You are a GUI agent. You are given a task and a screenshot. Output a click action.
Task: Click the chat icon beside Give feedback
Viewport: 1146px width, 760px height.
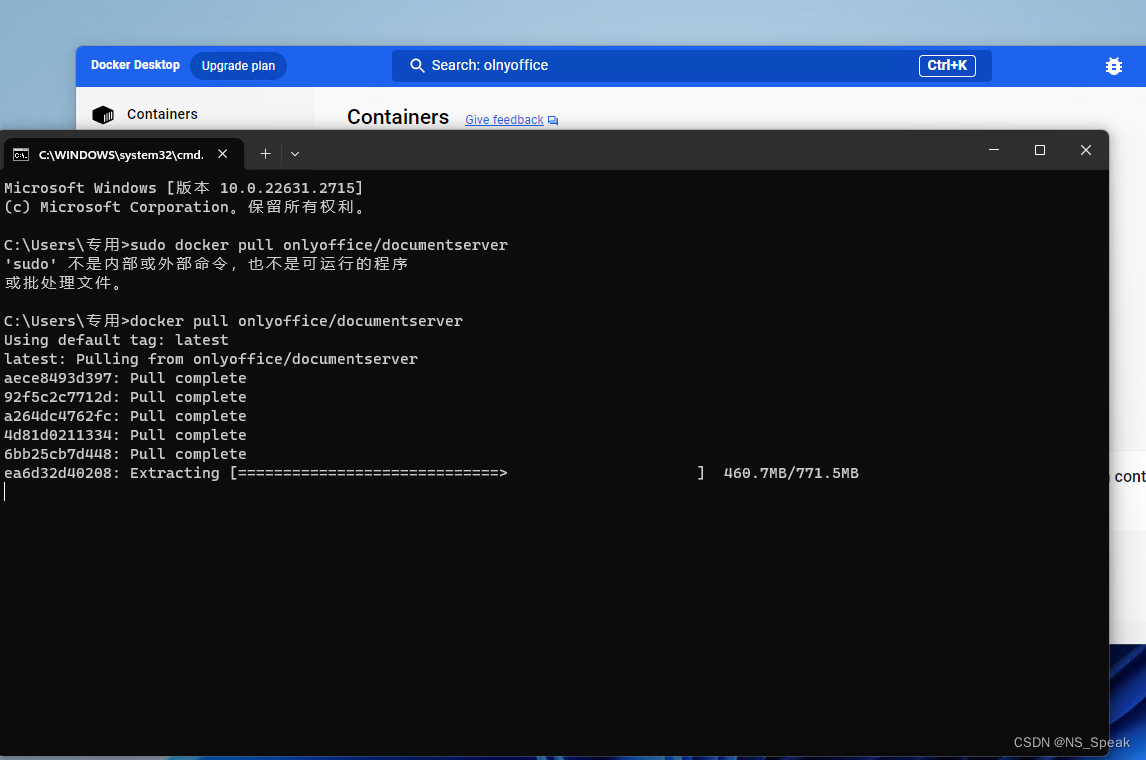tap(553, 119)
